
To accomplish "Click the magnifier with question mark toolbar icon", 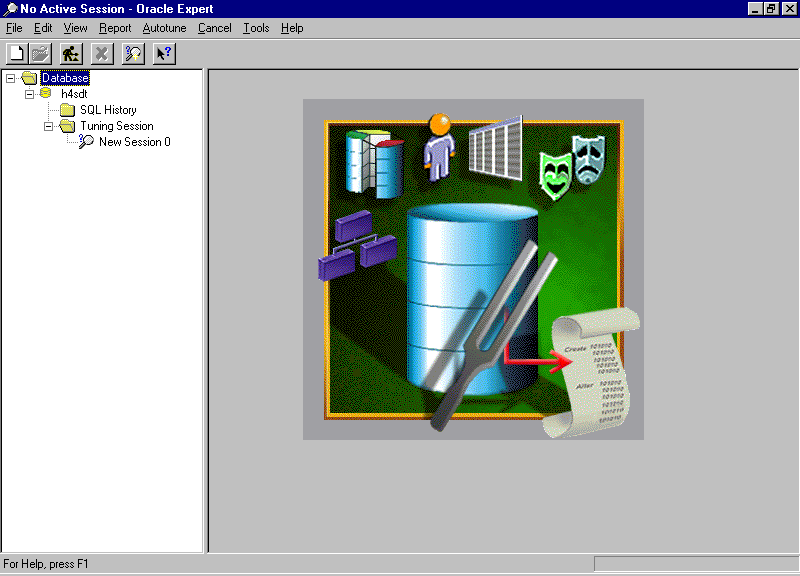I will point(132,53).
